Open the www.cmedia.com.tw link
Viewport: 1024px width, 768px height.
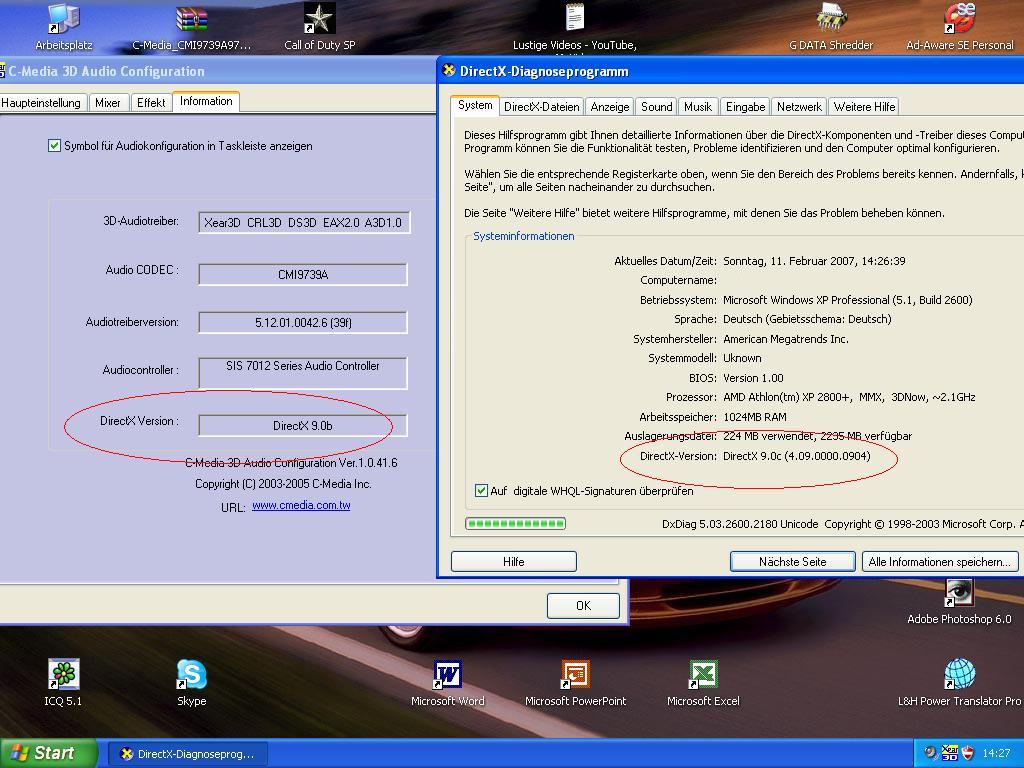[x=301, y=505]
